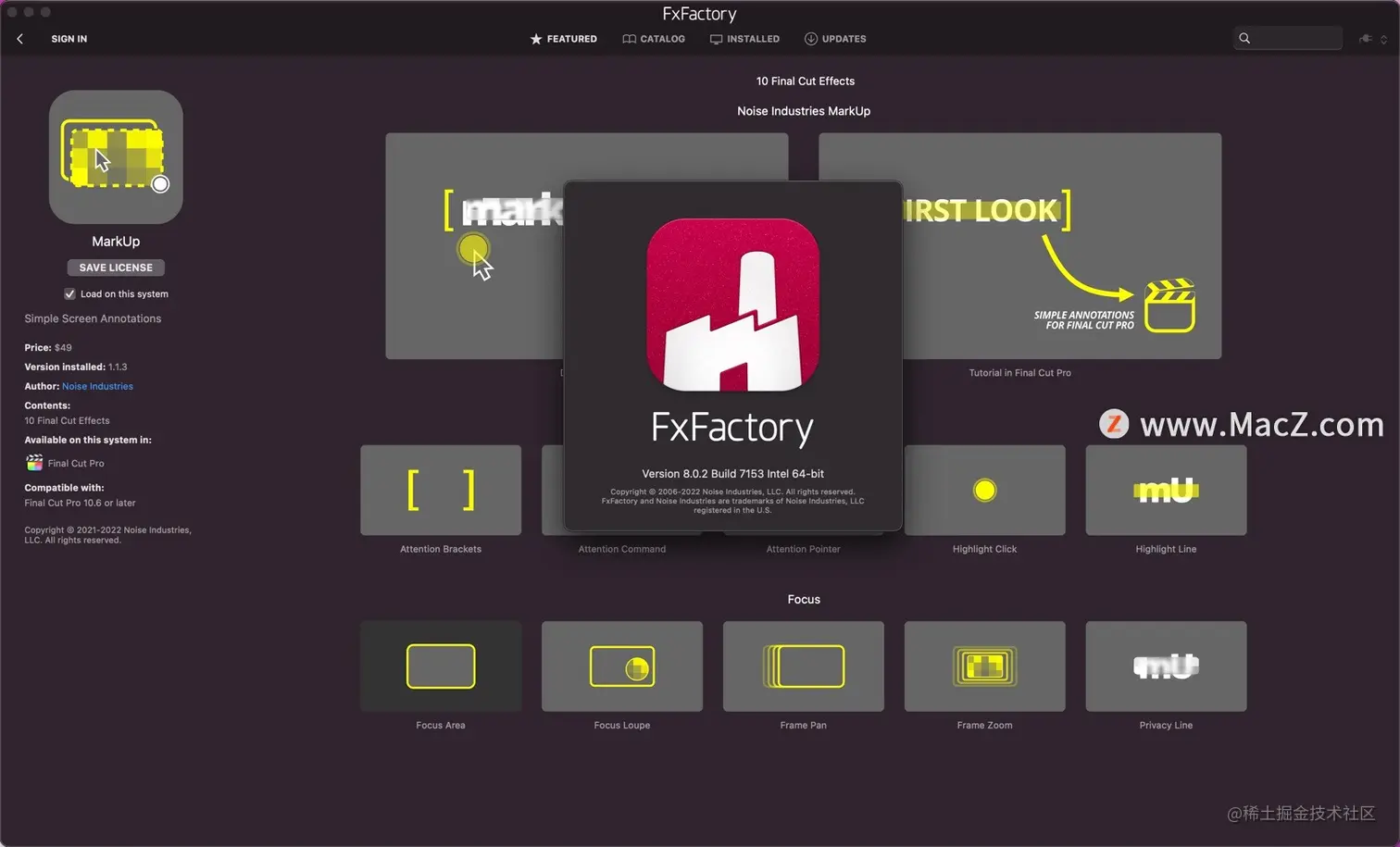Toggle Load on this system checkbox
The height and width of the screenshot is (847, 1400).
[69, 293]
